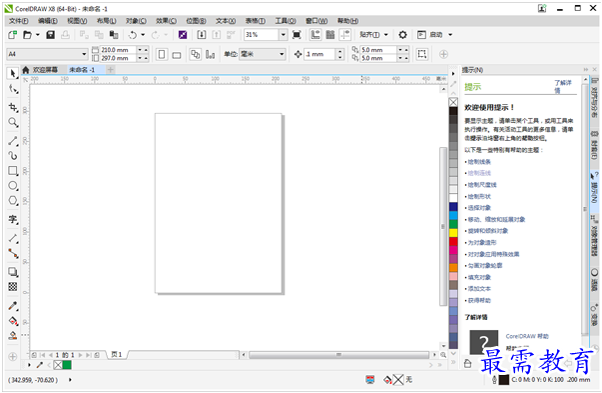Open the Launch (启动) dropdown
602x393 pixels.
pyautogui.click(x=450, y=35)
